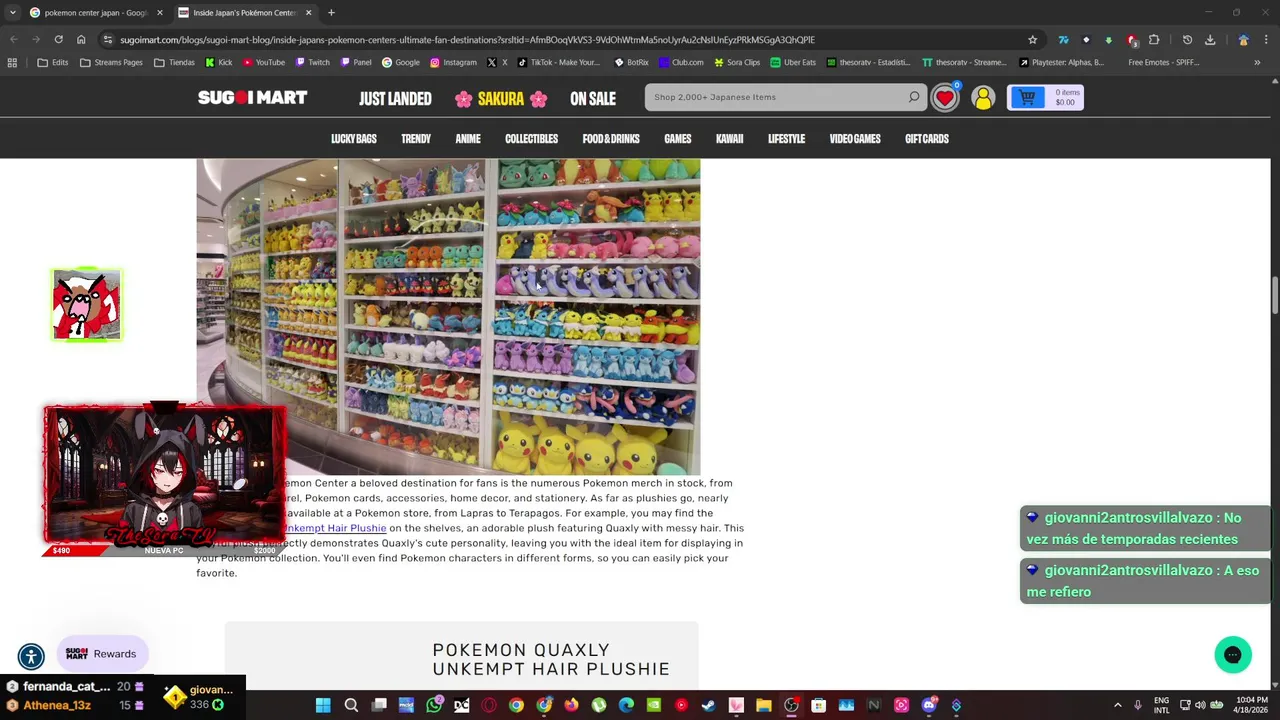Screen dimensions: 1280x720
Task: Open the bookmarks apps grid icon
Action: (x=12, y=62)
